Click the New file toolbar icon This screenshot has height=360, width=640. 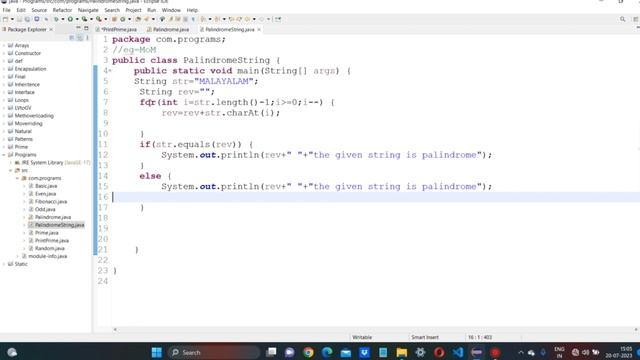click(5, 19)
